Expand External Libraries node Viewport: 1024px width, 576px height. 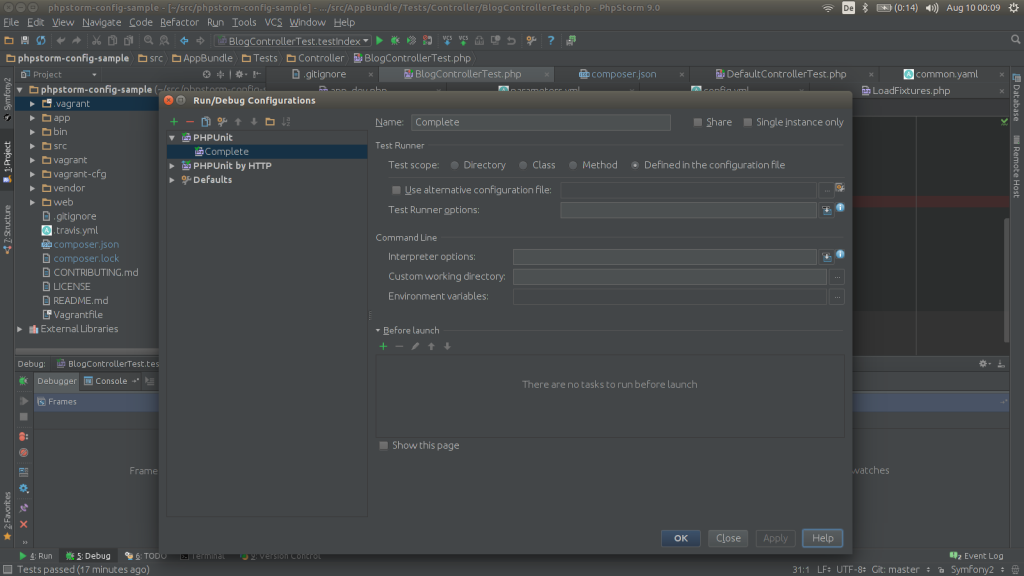point(20,329)
